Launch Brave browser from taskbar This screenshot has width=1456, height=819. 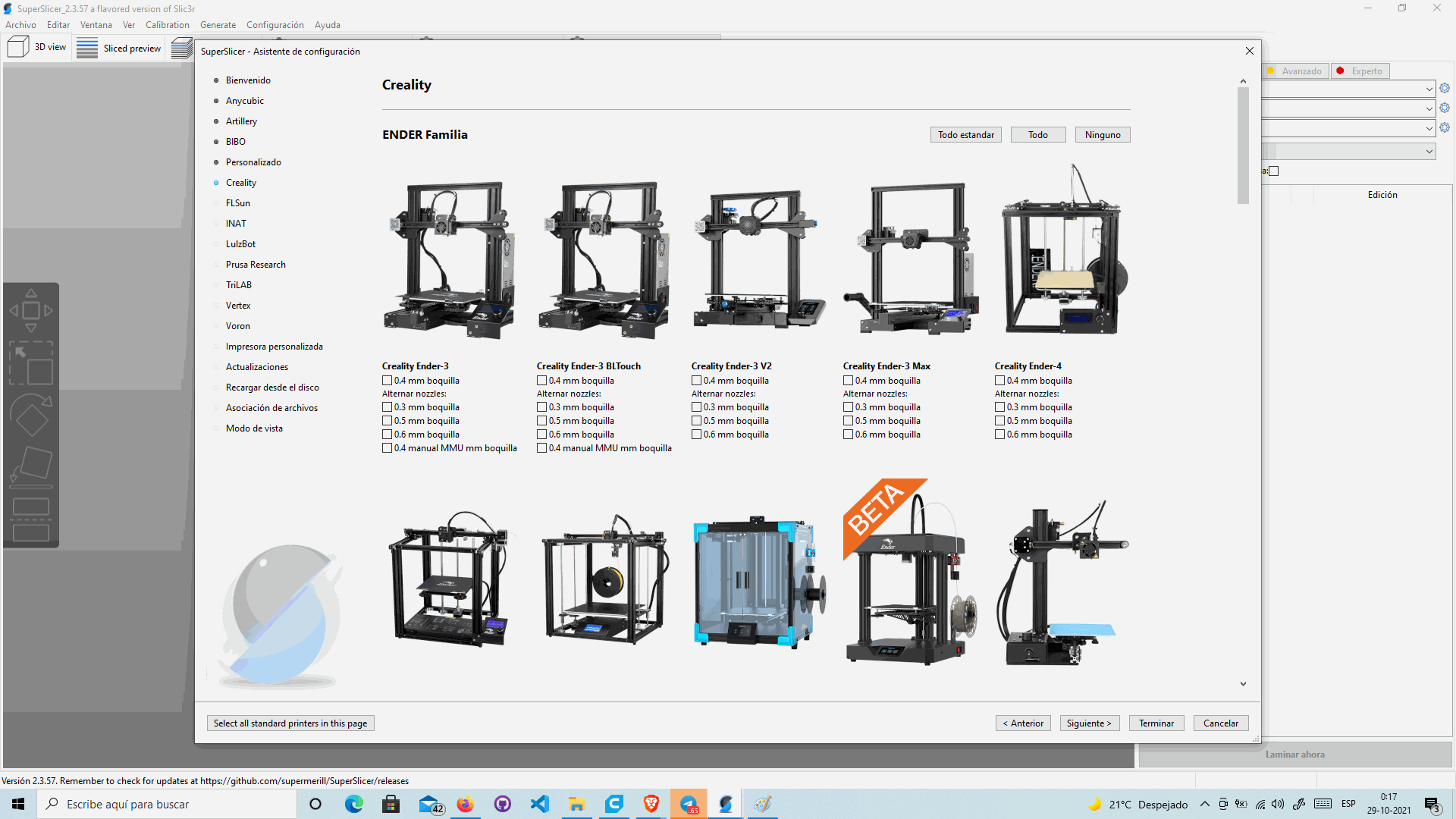(651, 804)
